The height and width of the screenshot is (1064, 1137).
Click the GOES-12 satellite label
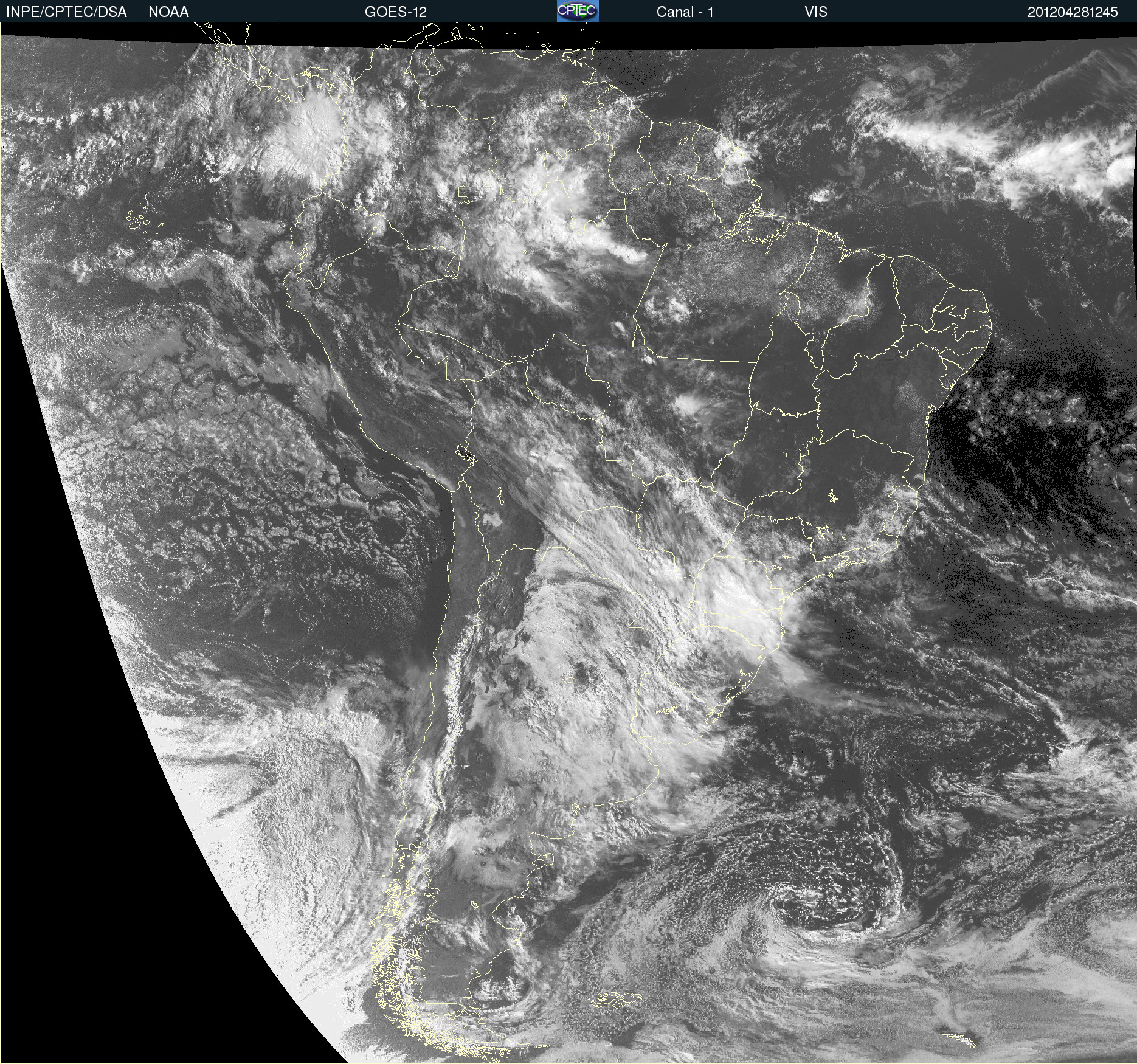click(396, 12)
